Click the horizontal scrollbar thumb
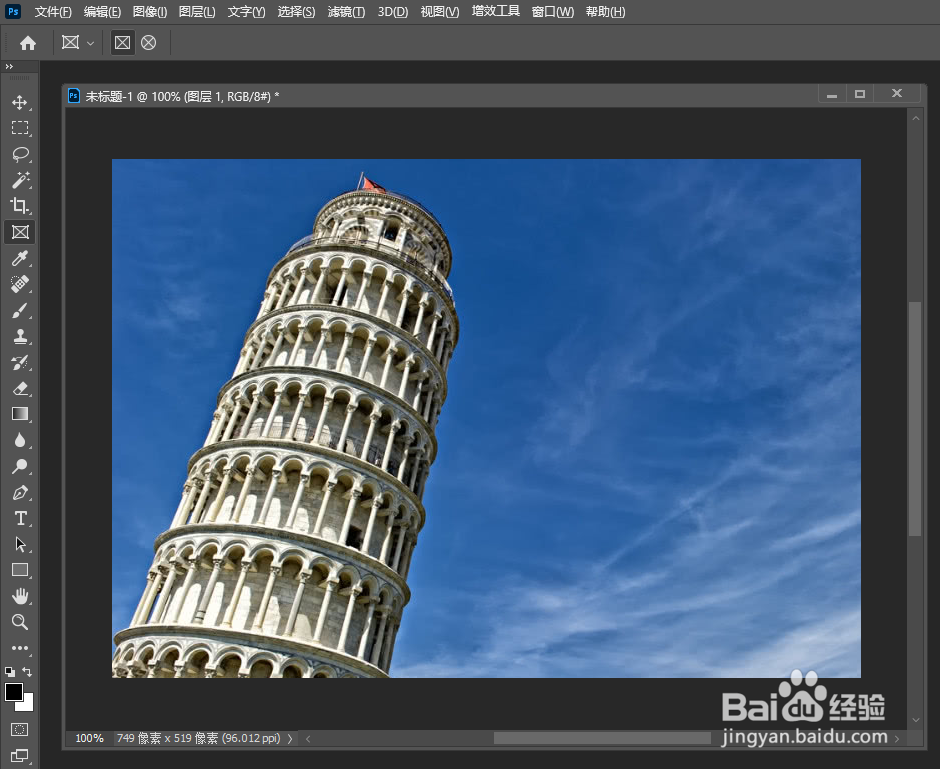 pyautogui.click(x=602, y=738)
